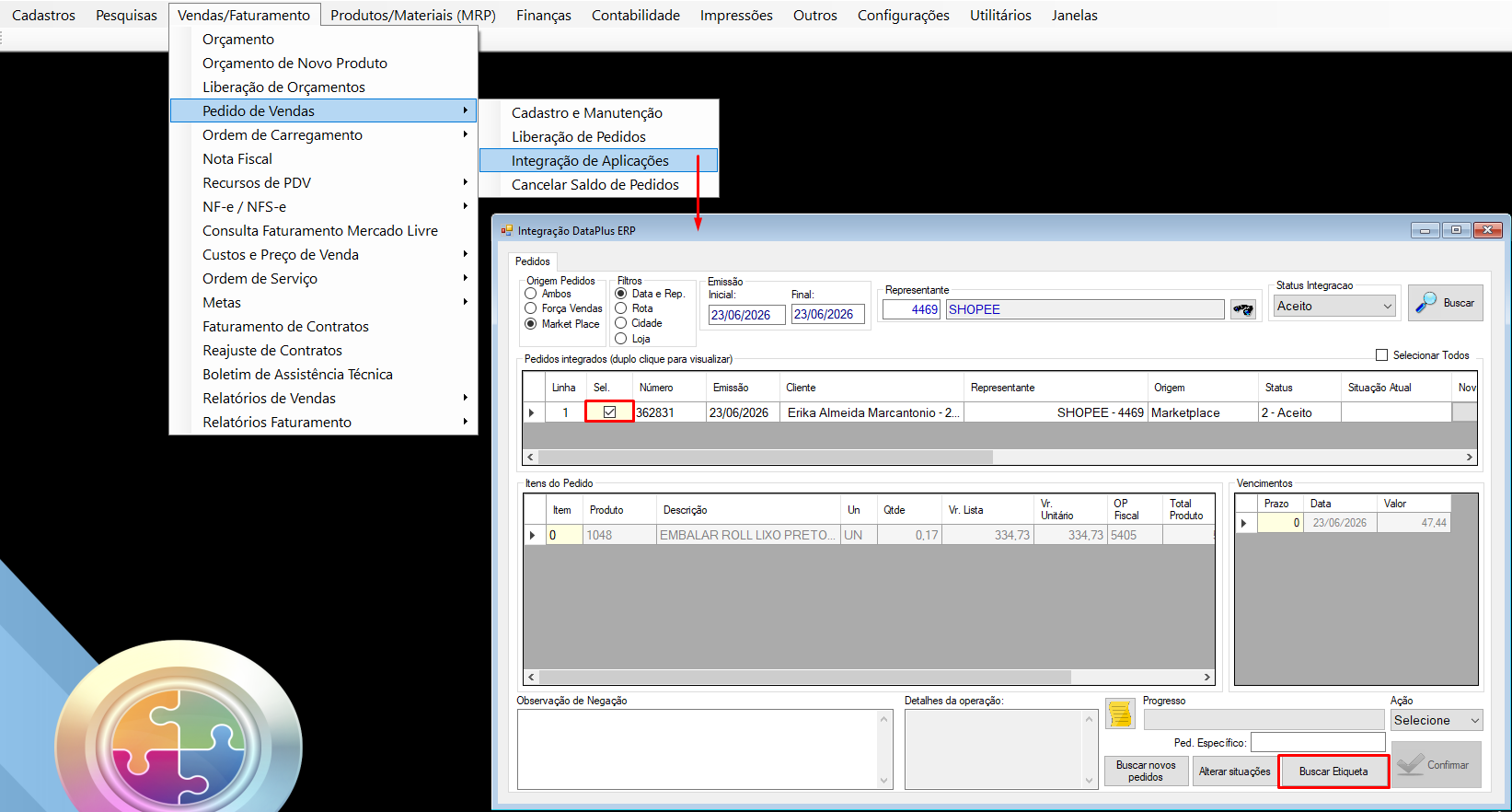Expand Pedido de Vendas submenu
This screenshot has height=812, width=1512.
(x=324, y=110)
